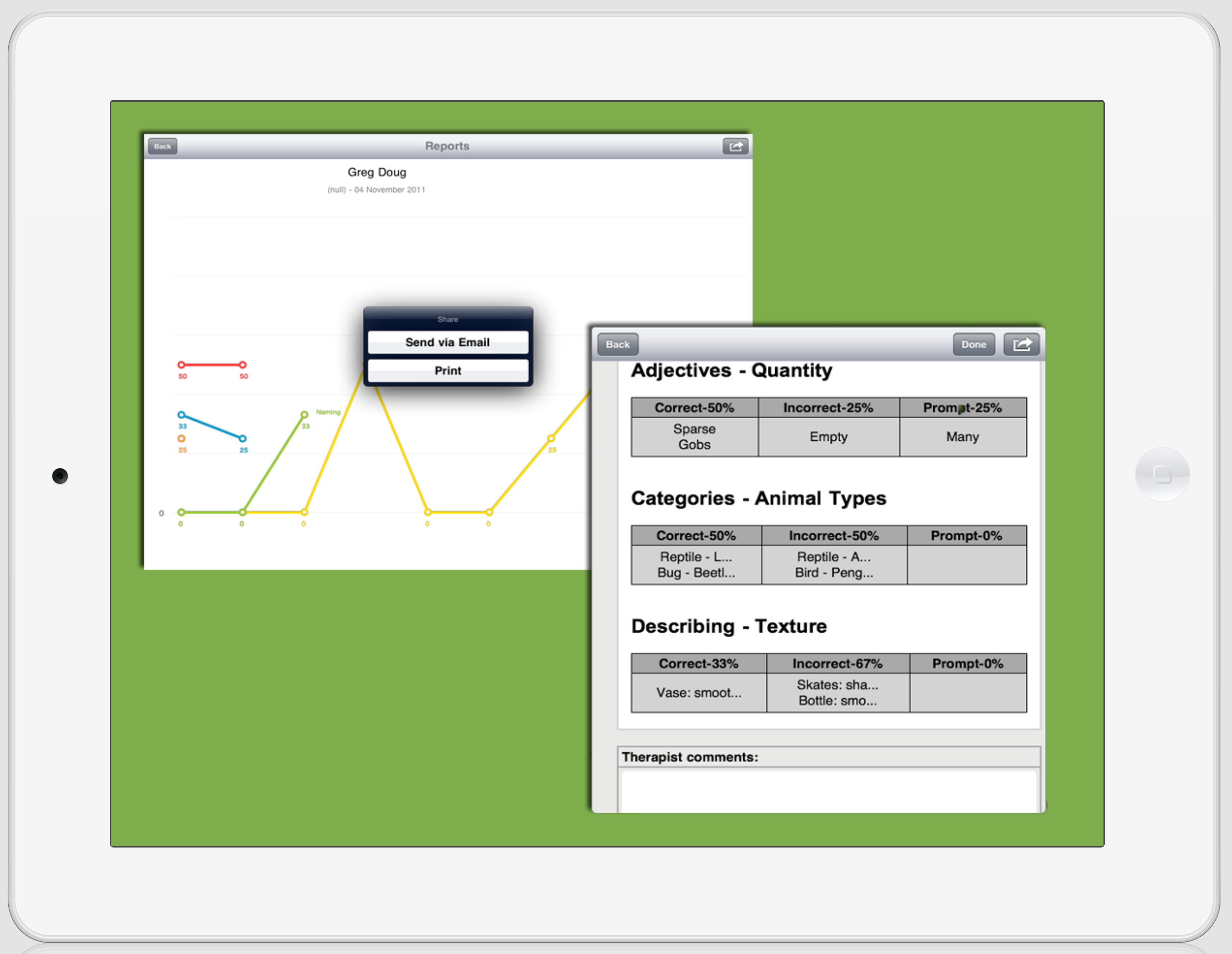Select red data point labeled 50

(181, 365)
